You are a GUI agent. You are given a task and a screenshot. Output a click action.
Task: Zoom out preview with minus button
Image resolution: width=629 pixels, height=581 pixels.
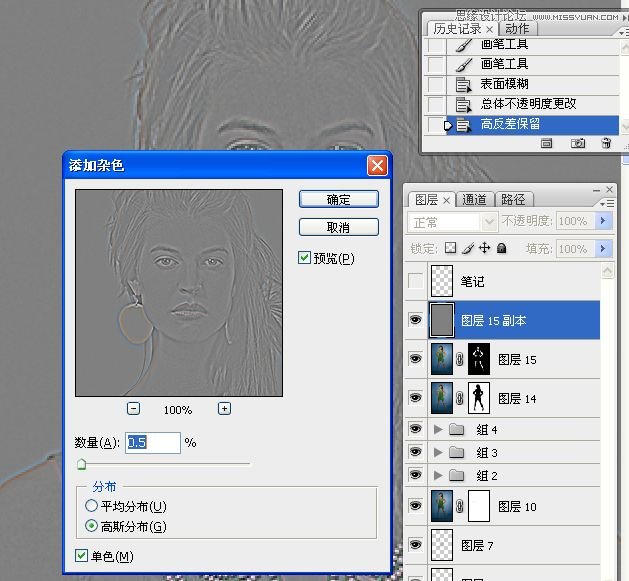click(x=133, y=409)
